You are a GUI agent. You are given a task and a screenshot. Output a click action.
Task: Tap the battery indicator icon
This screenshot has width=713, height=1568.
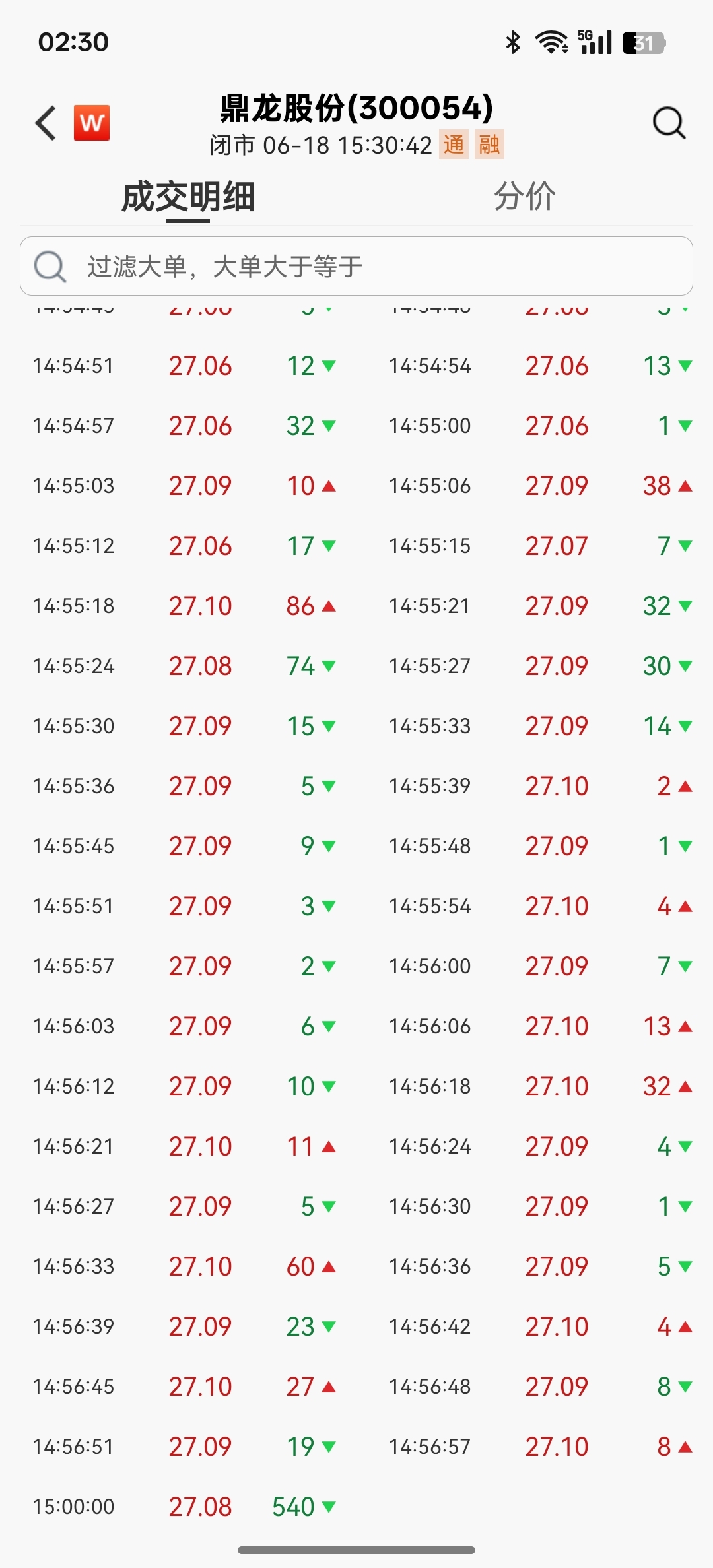[644, 43]
